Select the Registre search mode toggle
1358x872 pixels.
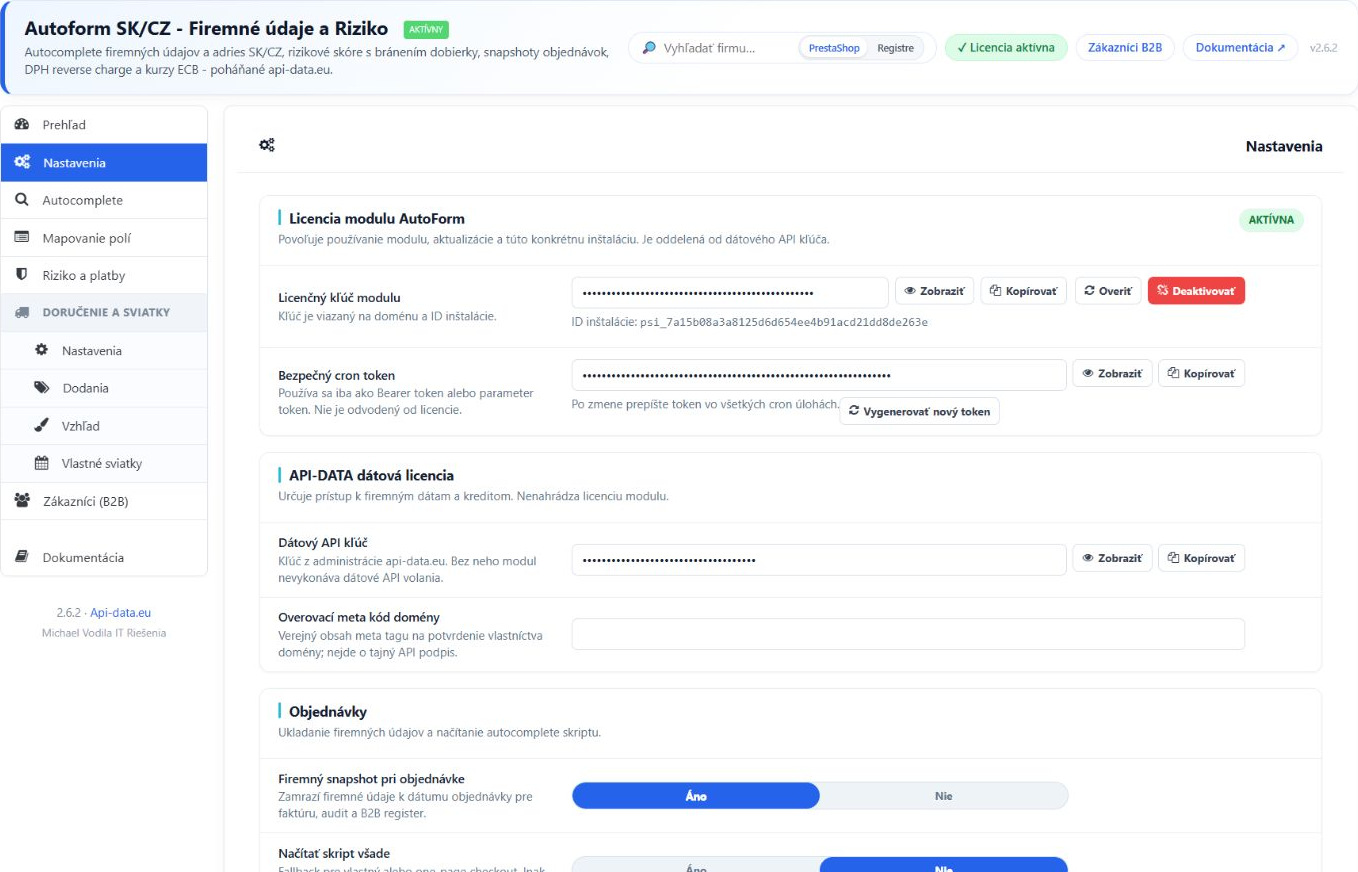(x=895, y=48)
